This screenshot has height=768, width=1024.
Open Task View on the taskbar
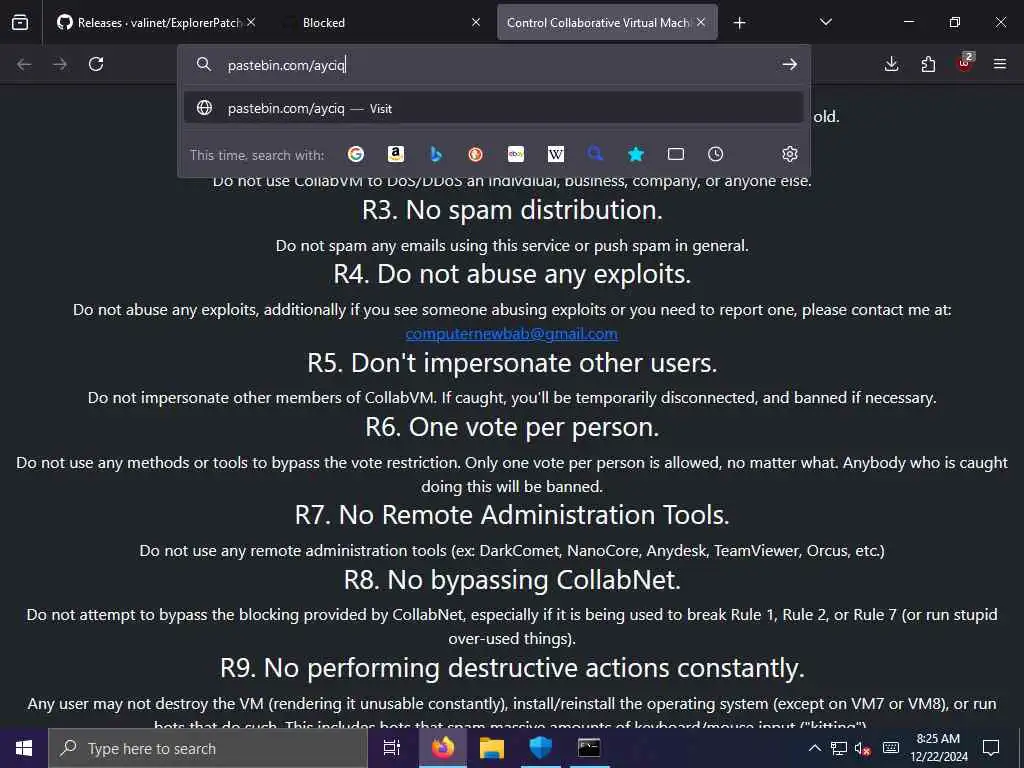[392, 748]
